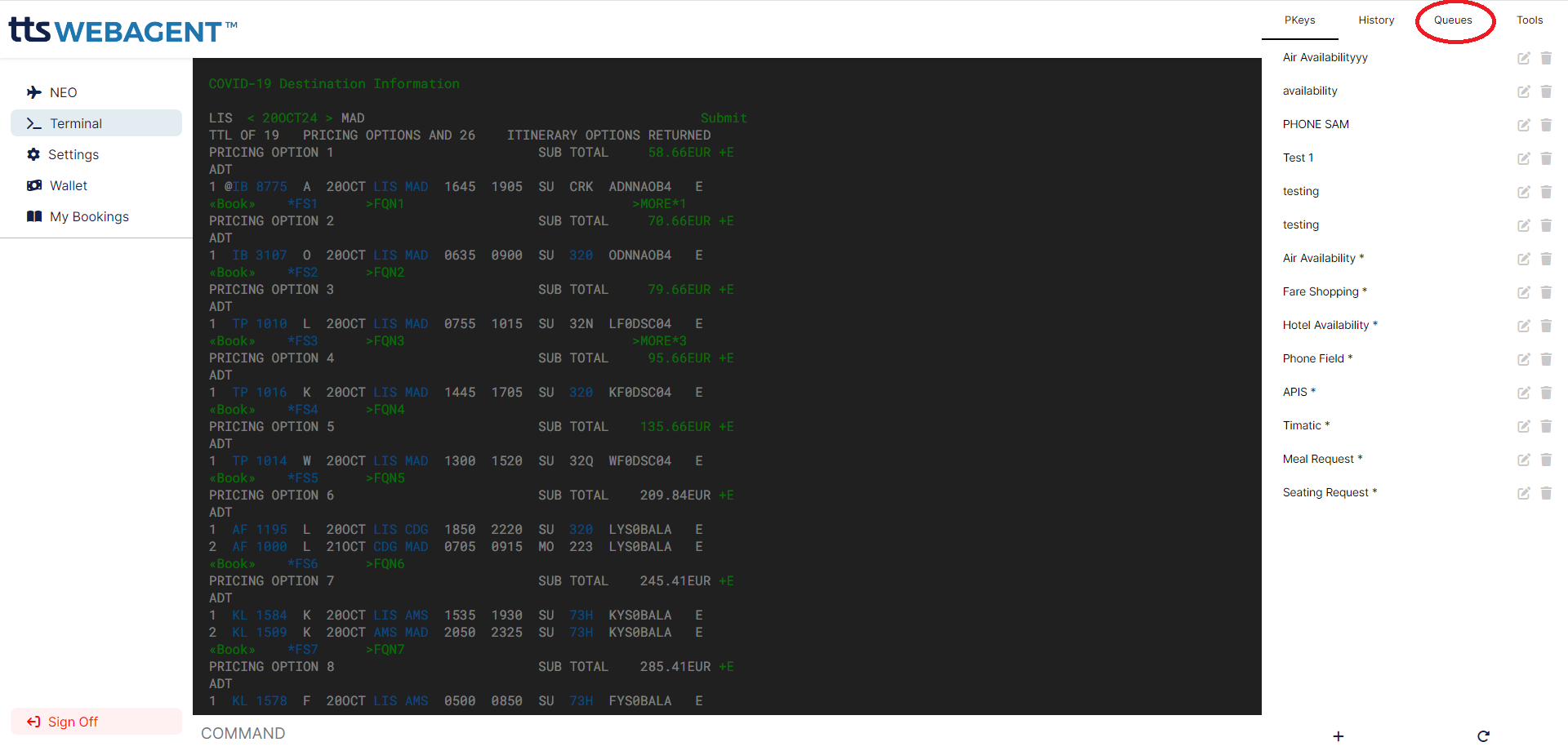Screen dimensions: 1568x751
Task: View fare summary *FS2
Action: pos(302,273)
